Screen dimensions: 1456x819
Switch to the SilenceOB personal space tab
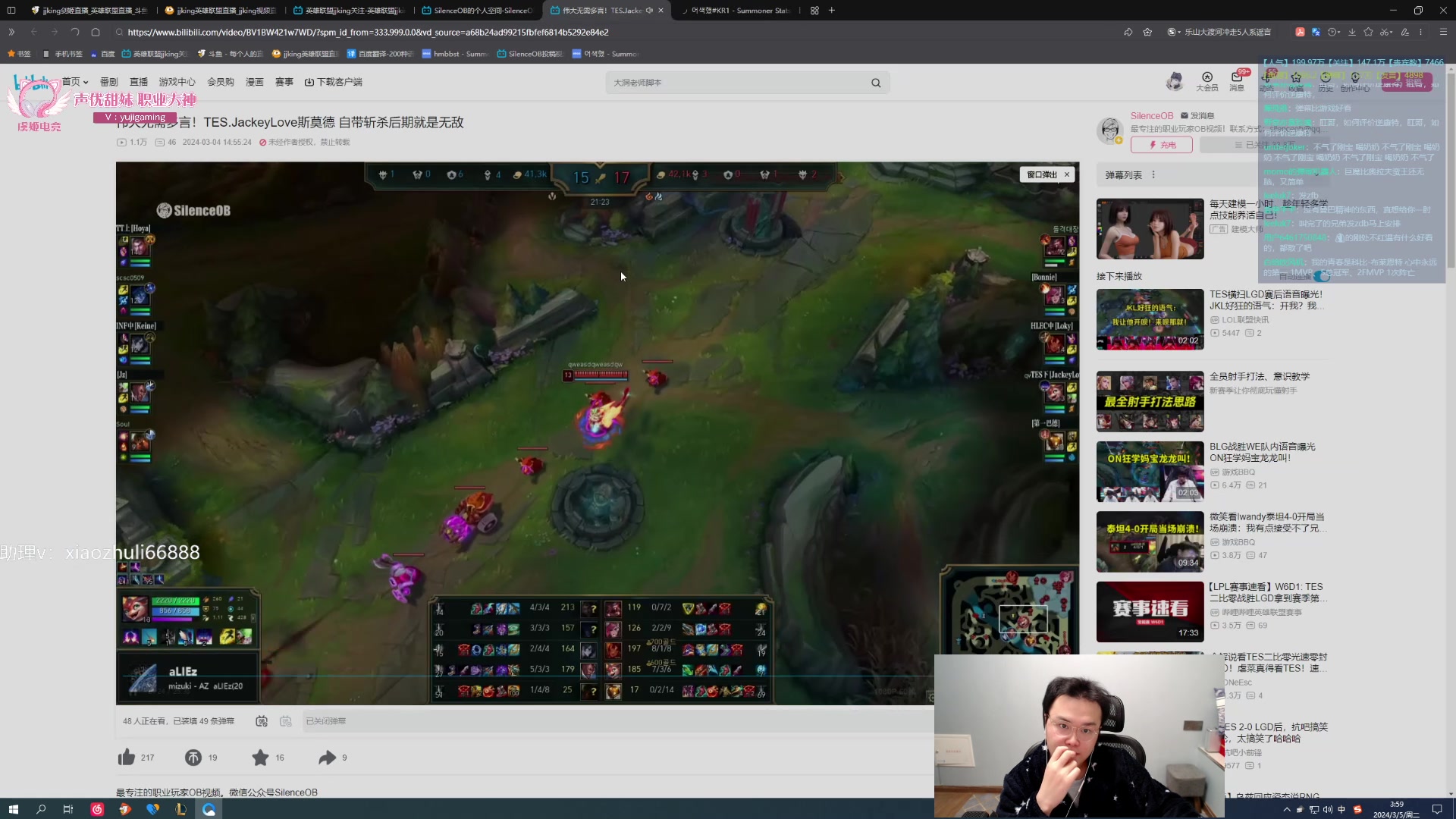[477, 10]
